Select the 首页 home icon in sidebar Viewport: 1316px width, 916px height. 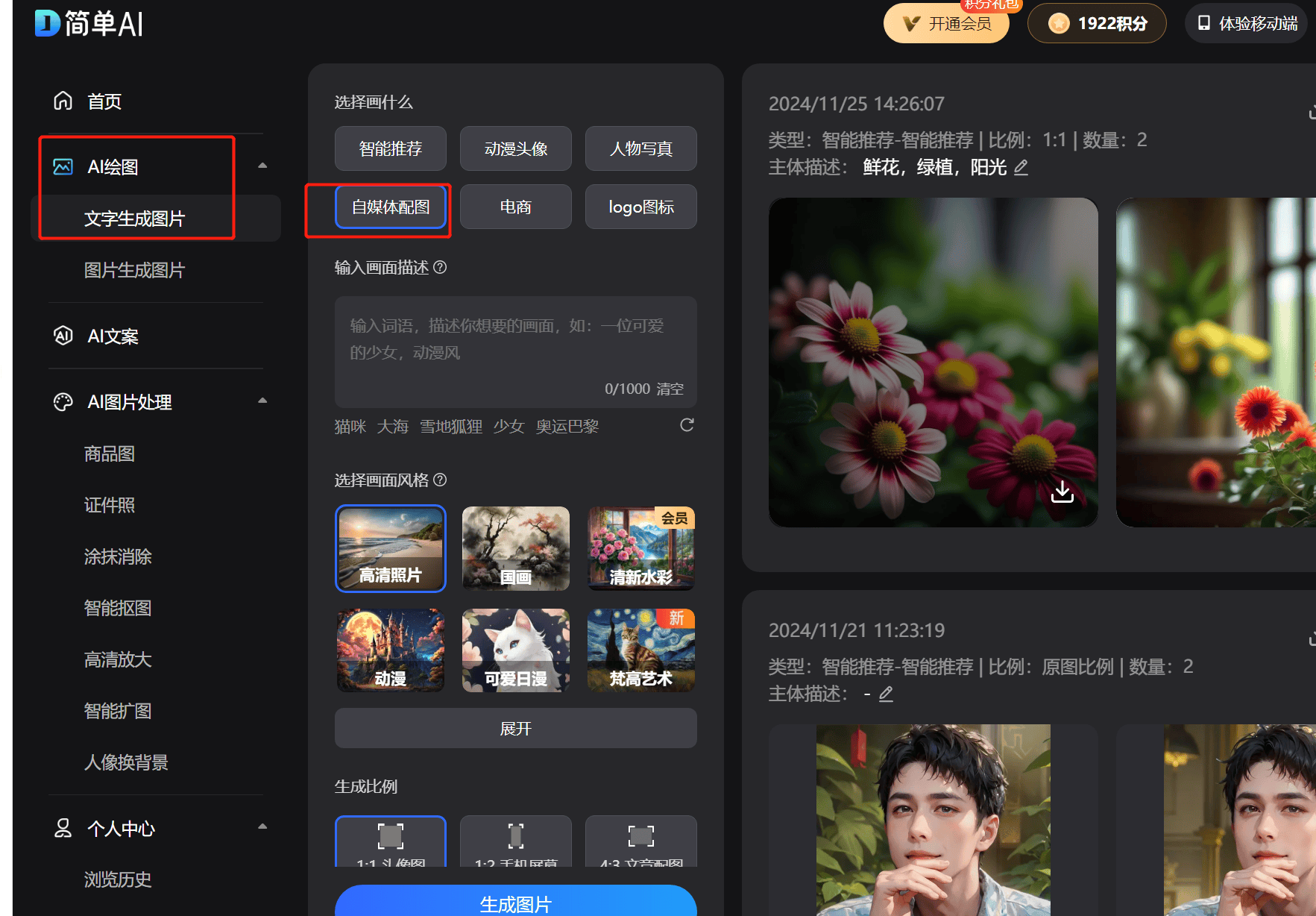tap(63, 100)
